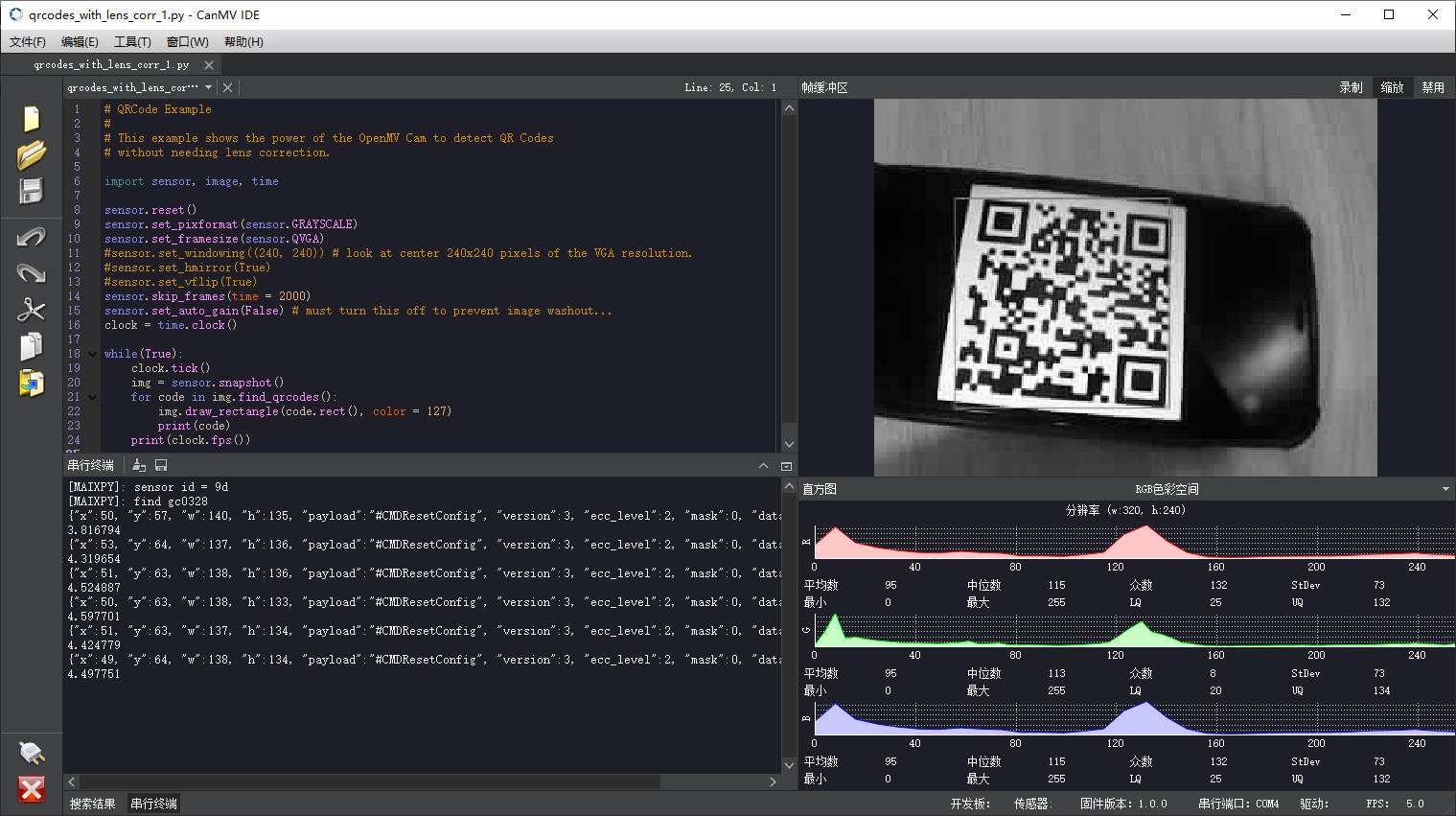Click the Open File folder icon
Viewport: 1456px width, 816px height.
(x=32, y=154)
